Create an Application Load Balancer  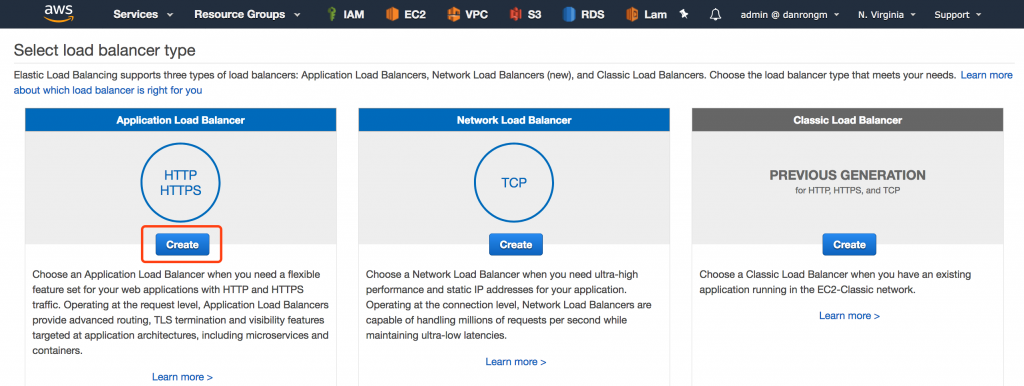click(x=182, y=244)
